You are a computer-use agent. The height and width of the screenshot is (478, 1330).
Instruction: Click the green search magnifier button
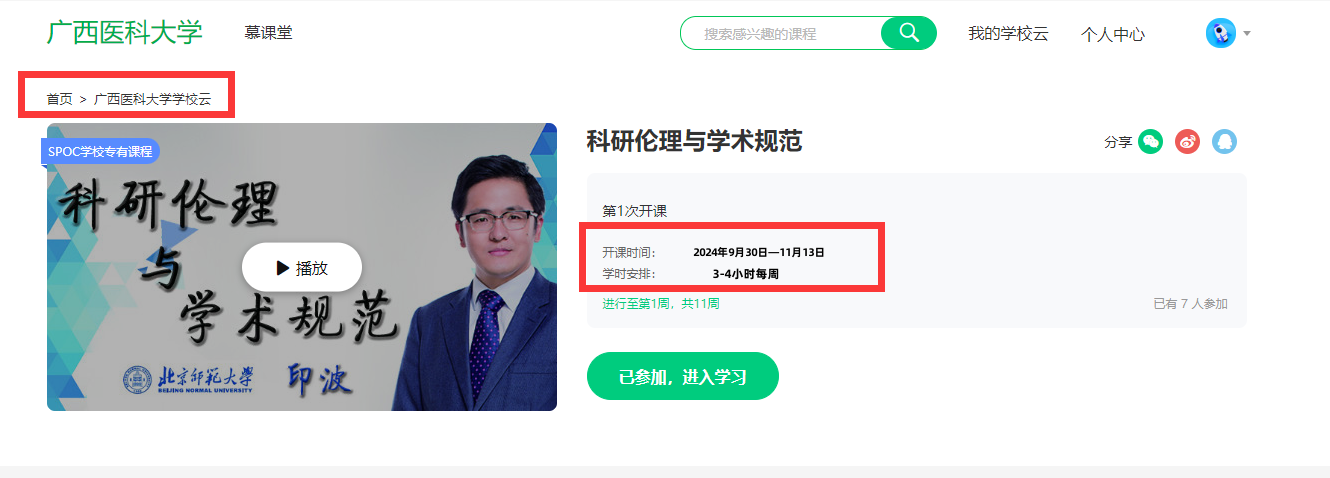(908, 33)
